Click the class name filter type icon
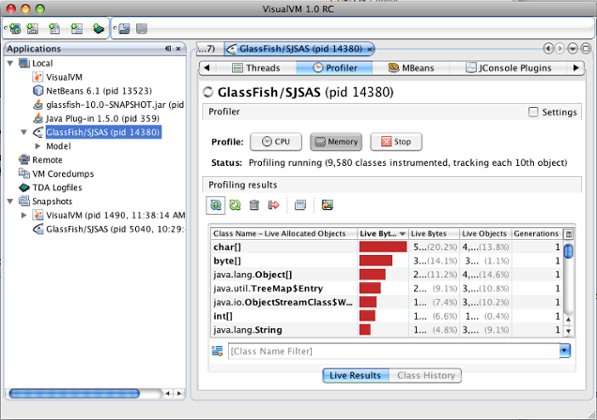 click(x=217, y=351)
